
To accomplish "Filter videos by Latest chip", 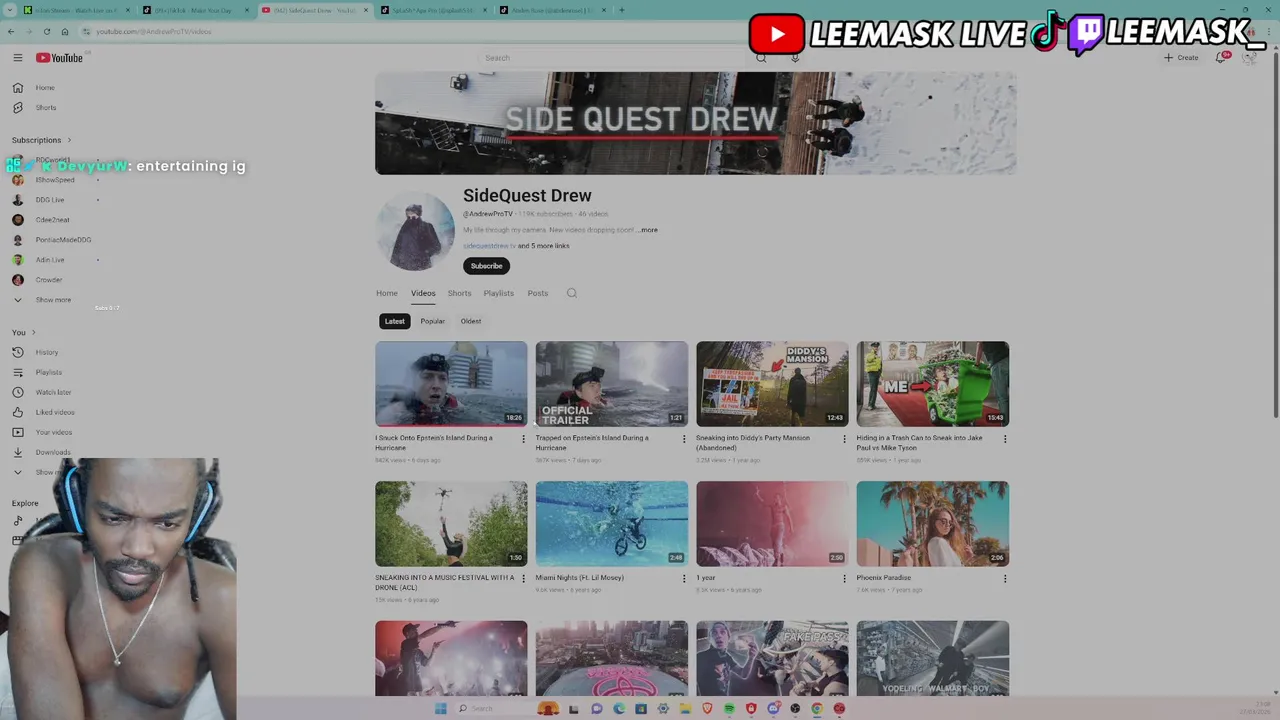I will coord(394,321).
